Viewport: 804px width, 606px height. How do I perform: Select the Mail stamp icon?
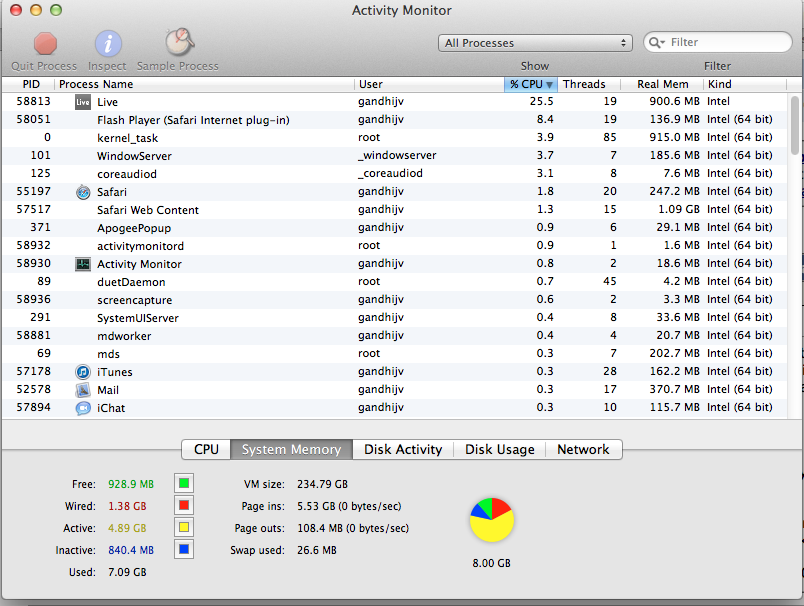point(83,390)
